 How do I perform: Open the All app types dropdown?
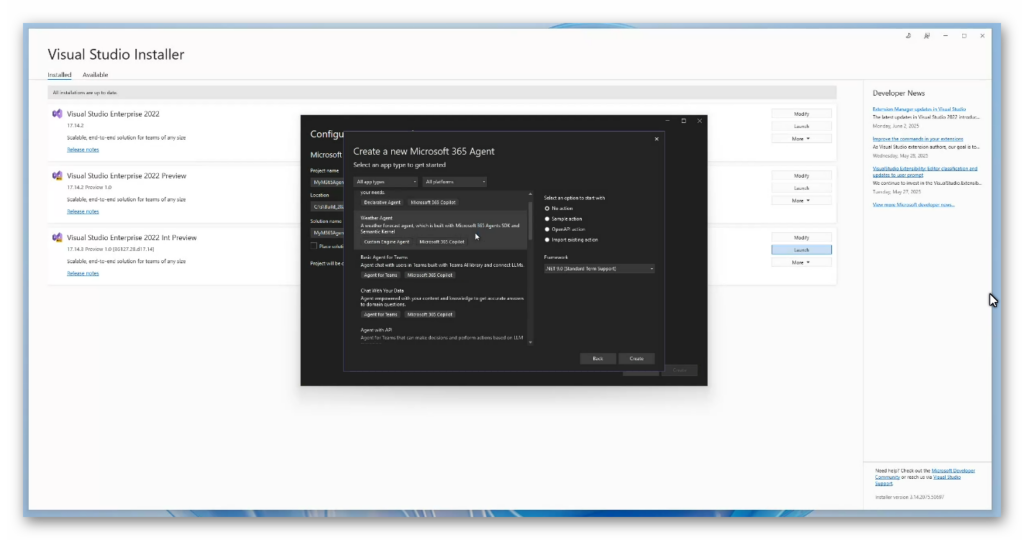pyautogui.click(x=385, y=182)
